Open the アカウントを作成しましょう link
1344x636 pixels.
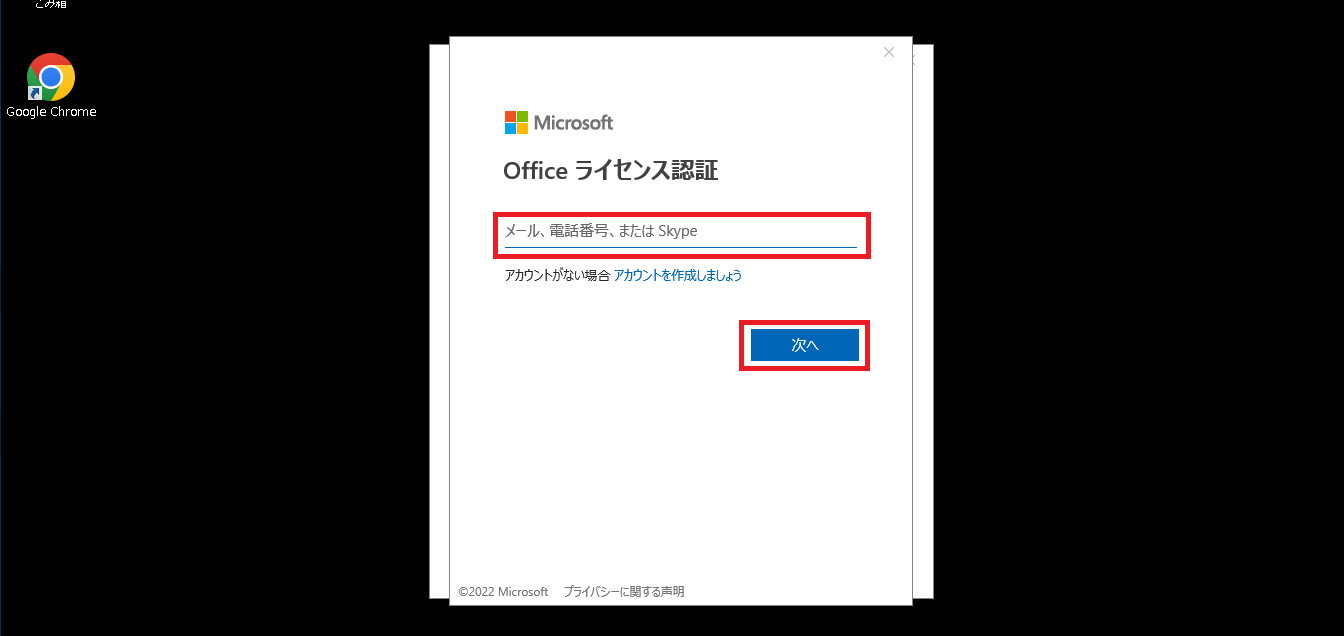coord(678,275)
